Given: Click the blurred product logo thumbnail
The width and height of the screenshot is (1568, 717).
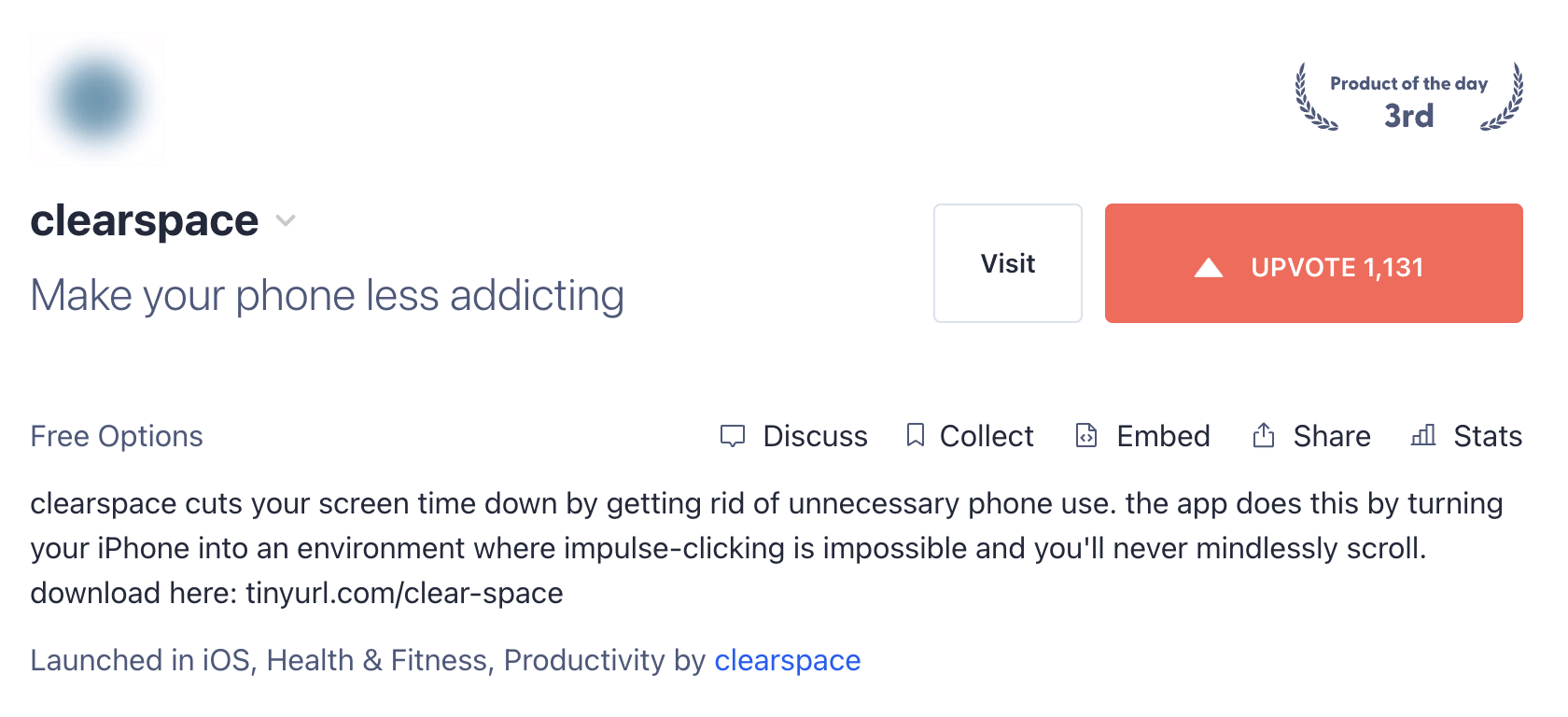Looking at the screenshot, I should coord(97,99).
